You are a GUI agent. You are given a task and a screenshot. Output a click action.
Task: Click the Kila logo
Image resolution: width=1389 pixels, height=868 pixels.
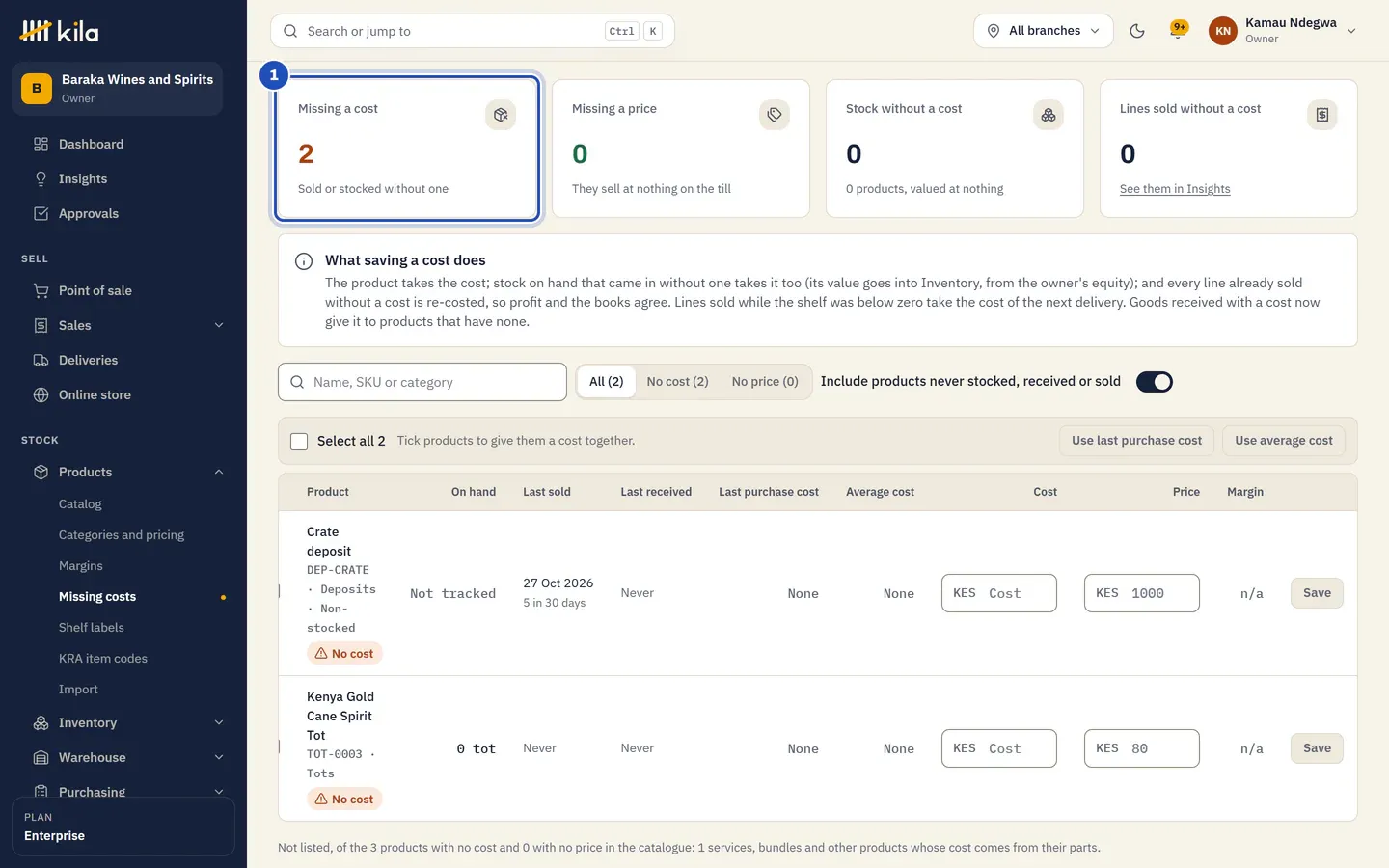[x=59, y=31]
